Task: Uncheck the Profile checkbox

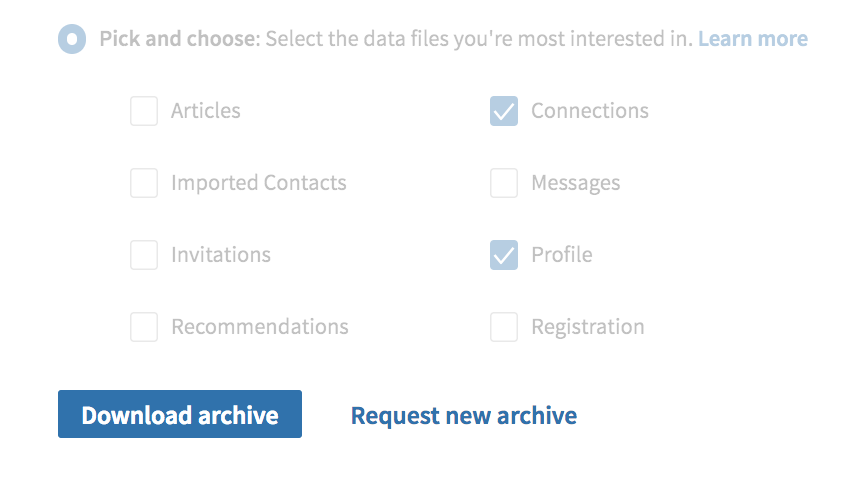Action: tap(504, 255)
